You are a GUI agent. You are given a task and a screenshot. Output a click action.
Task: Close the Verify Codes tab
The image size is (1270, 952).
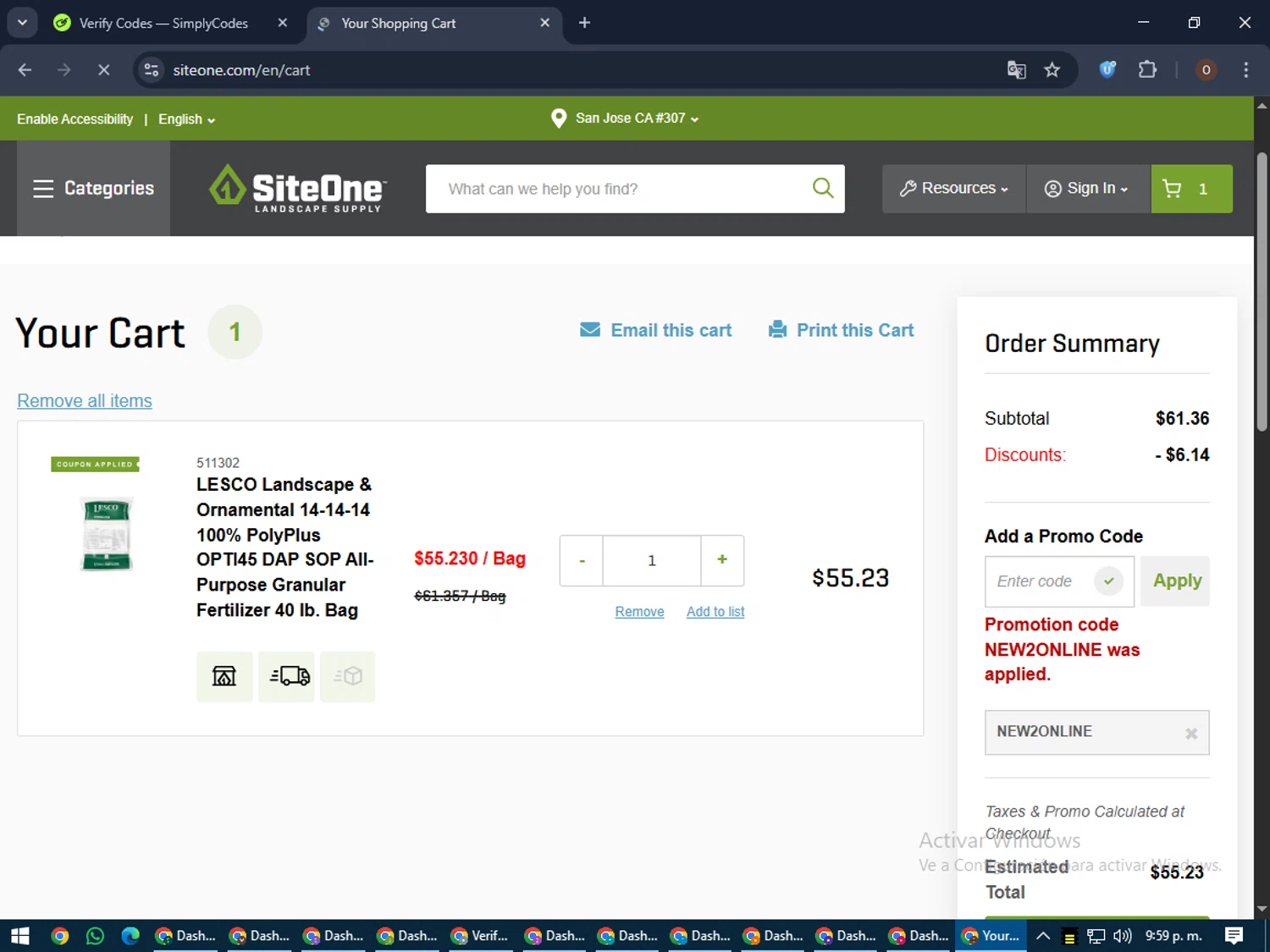coord(283,23)
